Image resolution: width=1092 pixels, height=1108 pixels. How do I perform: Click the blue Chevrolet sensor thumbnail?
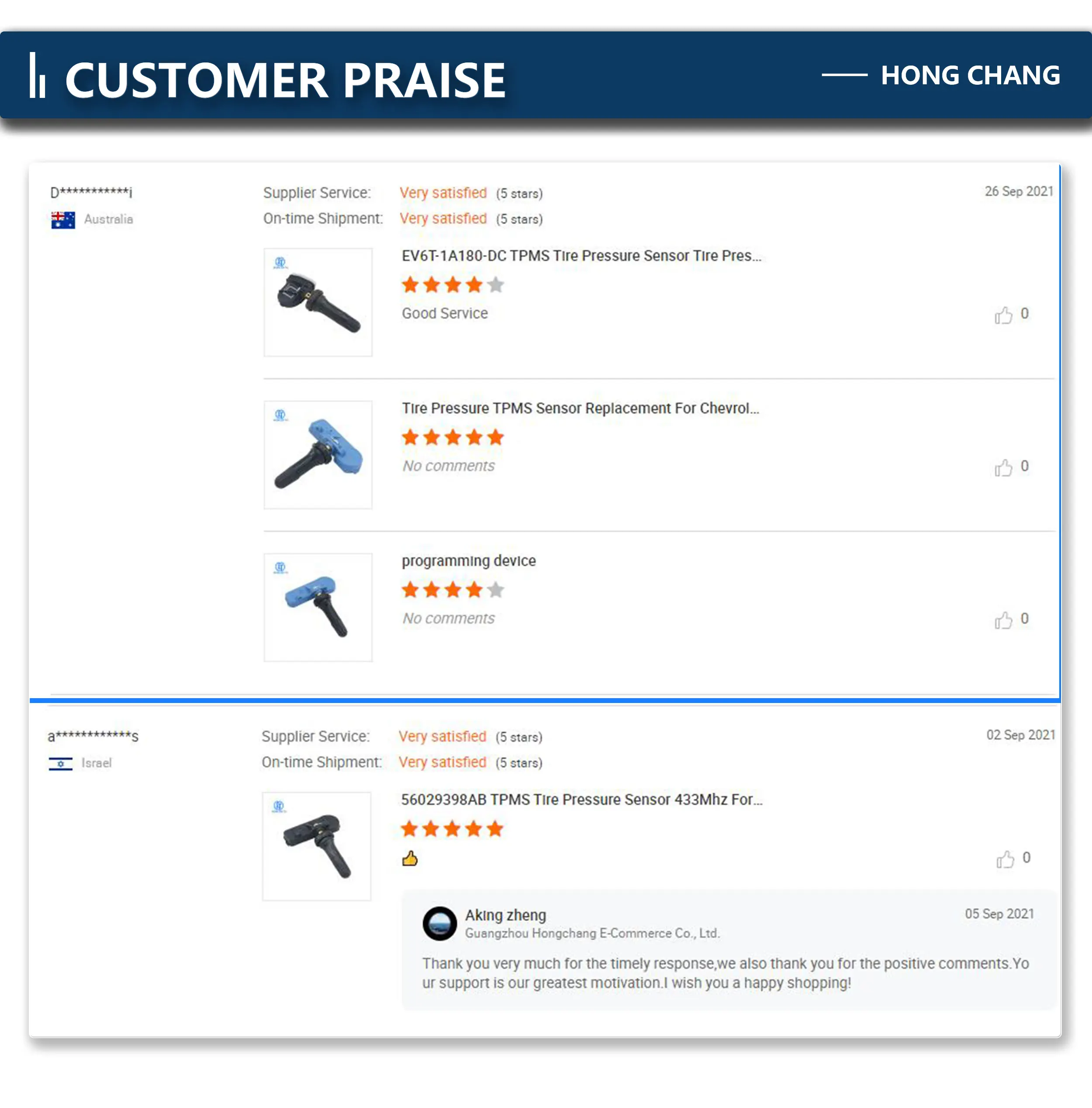point(318,455)
